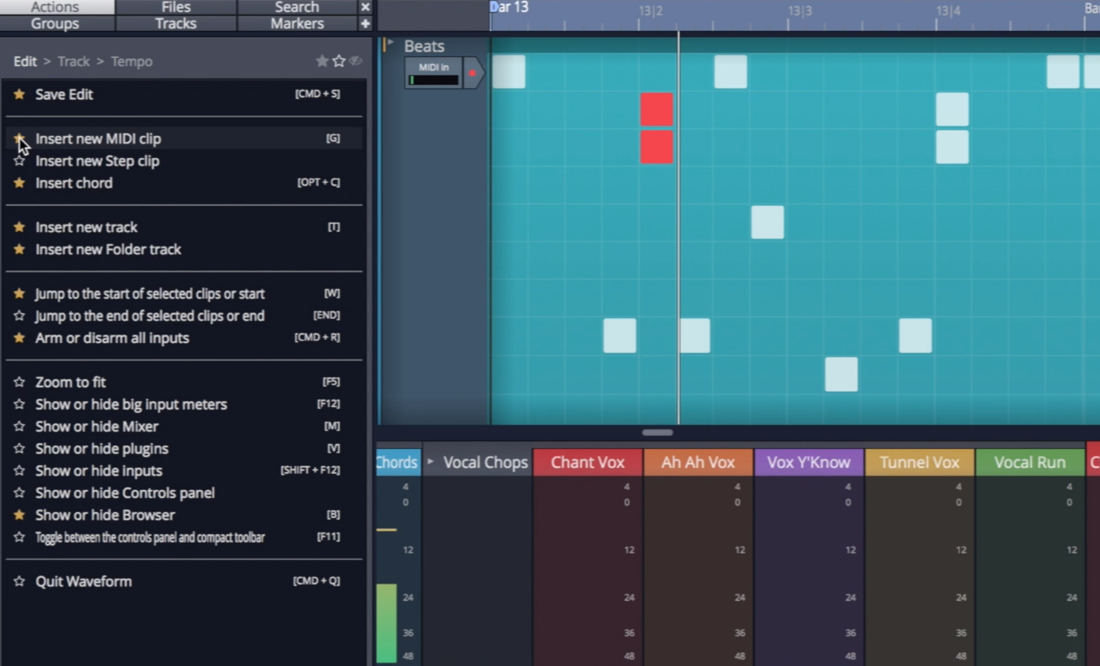Image resolution: width=1100 pixels, height=666 pixels.
Task: Choose Insert new MIDI clip
Action: [x=184, y=138]
